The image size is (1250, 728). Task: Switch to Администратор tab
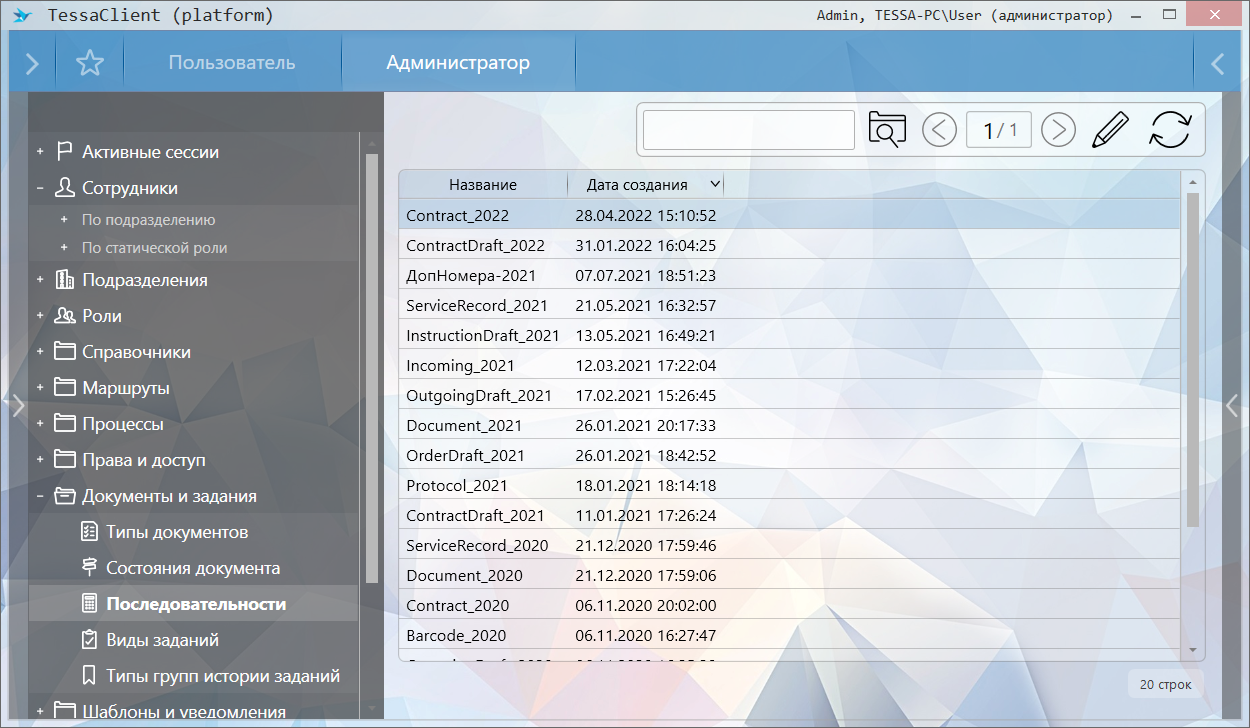458,63
